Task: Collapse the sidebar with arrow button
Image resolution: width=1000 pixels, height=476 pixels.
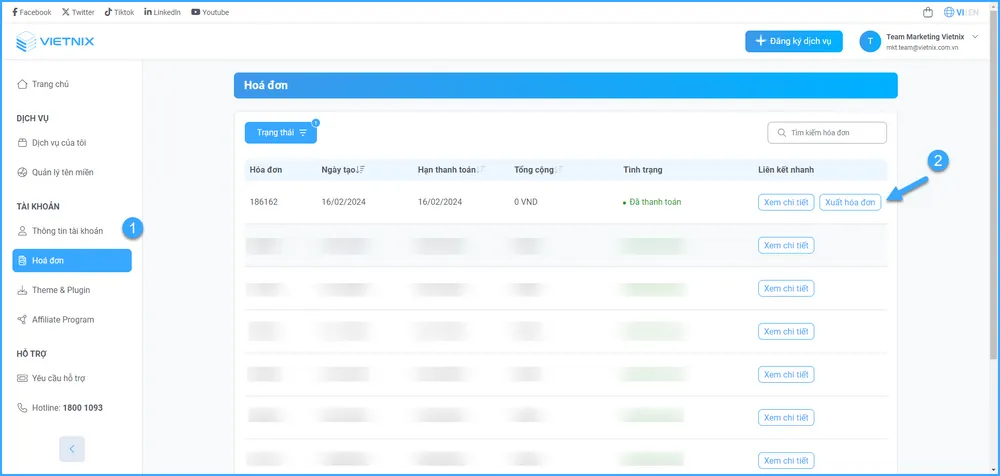Action: point(72,448)
